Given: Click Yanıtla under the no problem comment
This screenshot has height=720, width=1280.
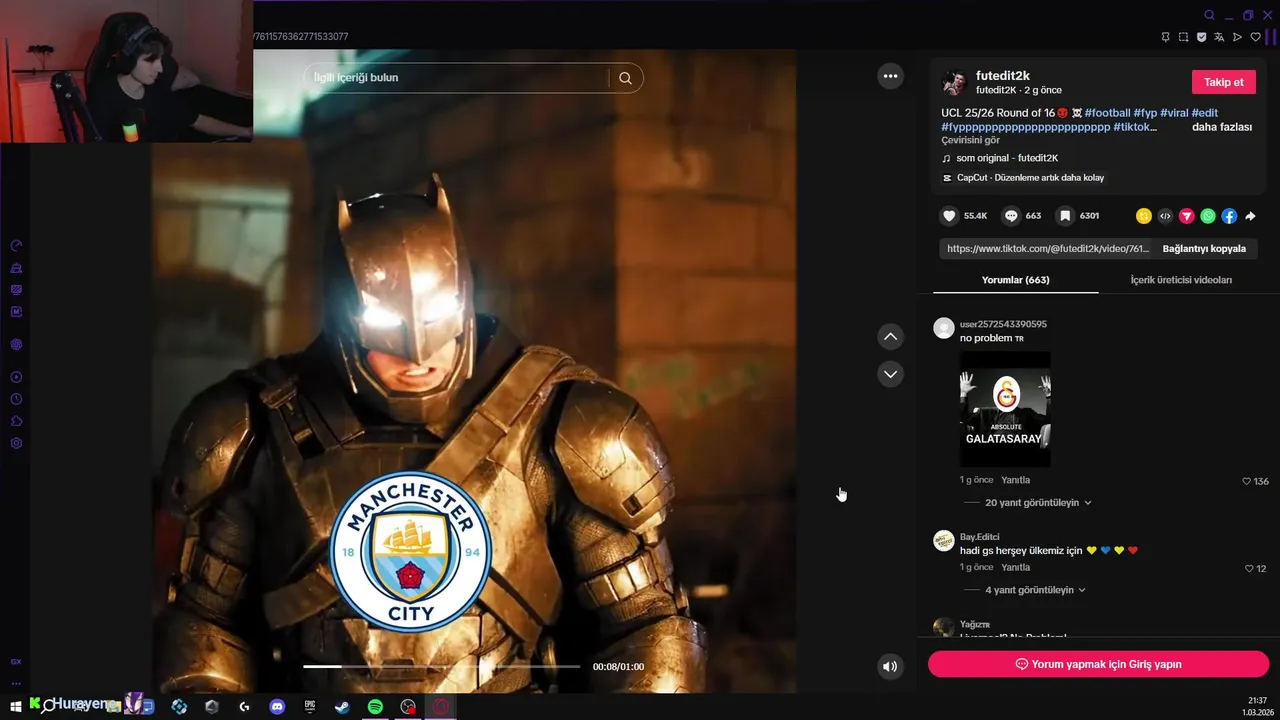Looking at the screenshot, I should [x=1015, y=480].
